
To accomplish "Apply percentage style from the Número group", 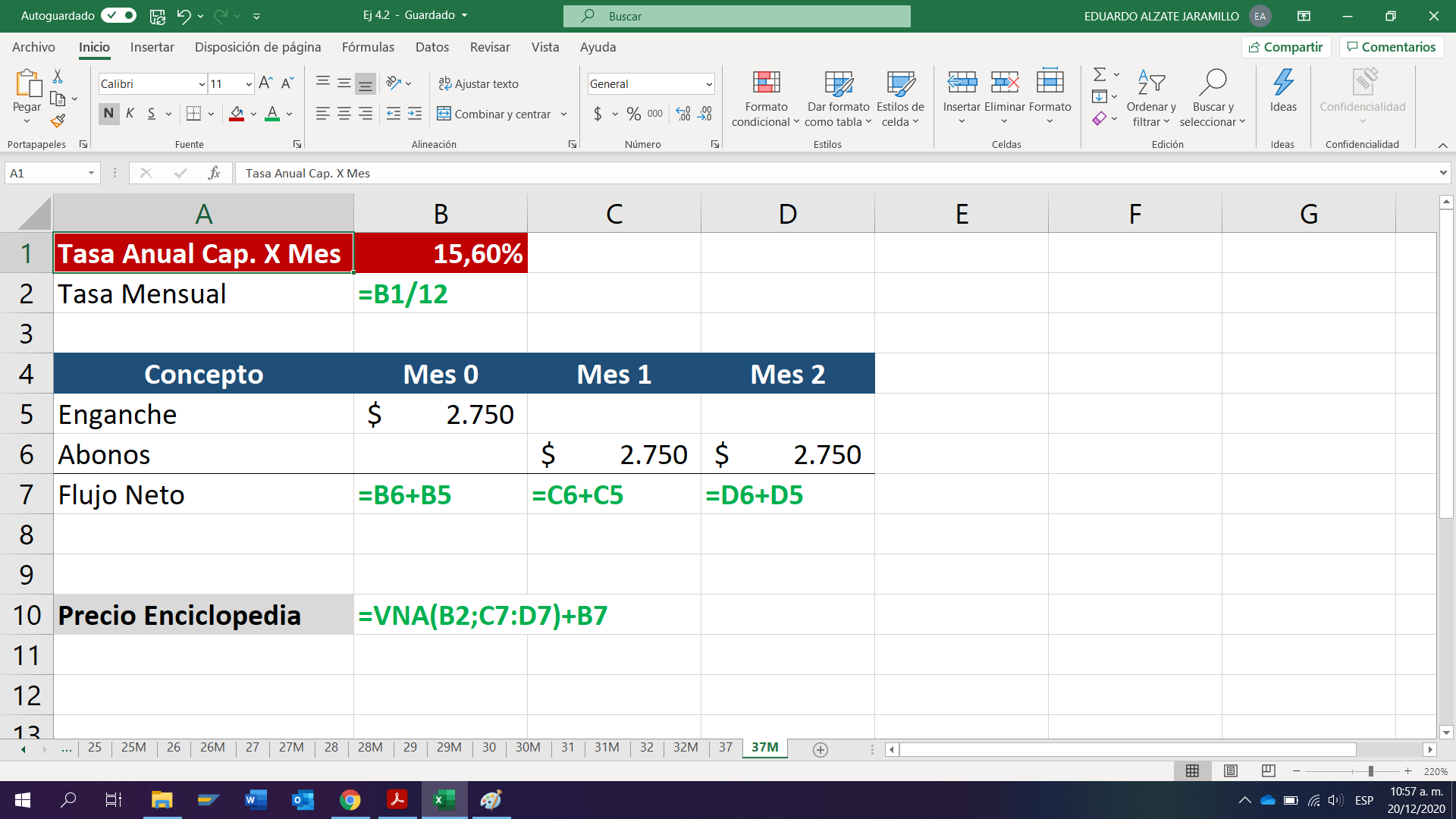I will (634, 114).
